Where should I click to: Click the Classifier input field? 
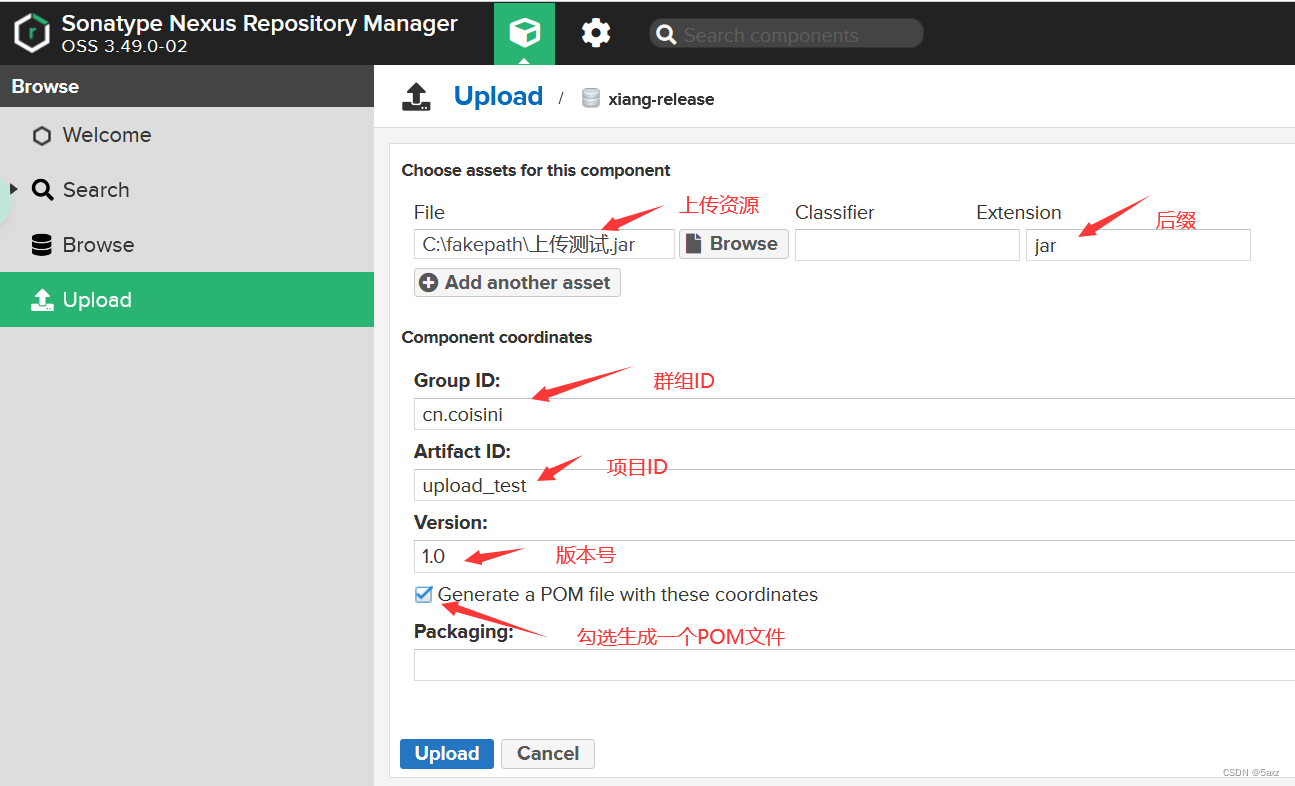click(907, 245)
